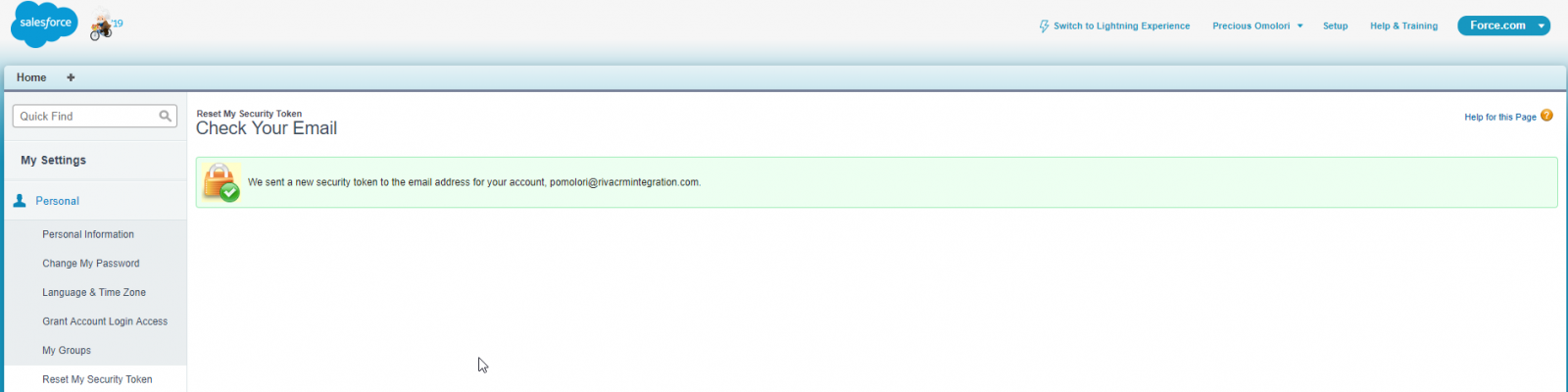Click the Check Your Email heading
The image size is (1568, 392).
pyautogui.click(x=267, y=128)
